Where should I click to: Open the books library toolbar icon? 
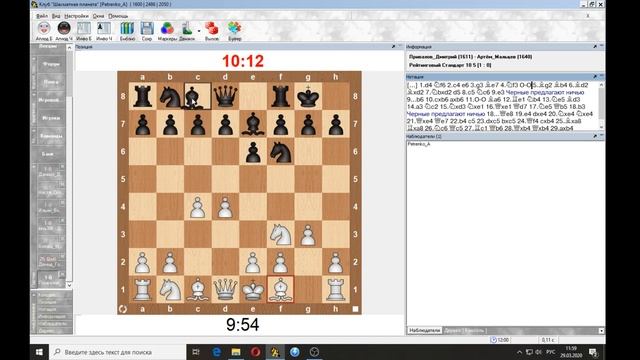point(127,29)
